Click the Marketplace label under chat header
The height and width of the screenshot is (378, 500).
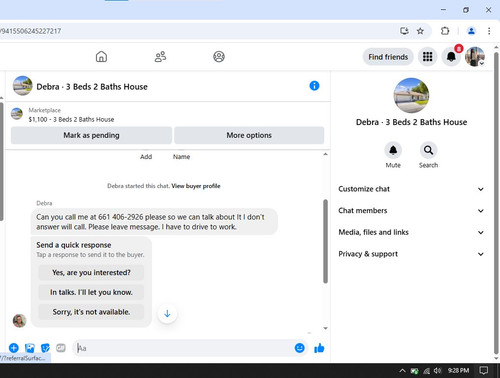45,110
